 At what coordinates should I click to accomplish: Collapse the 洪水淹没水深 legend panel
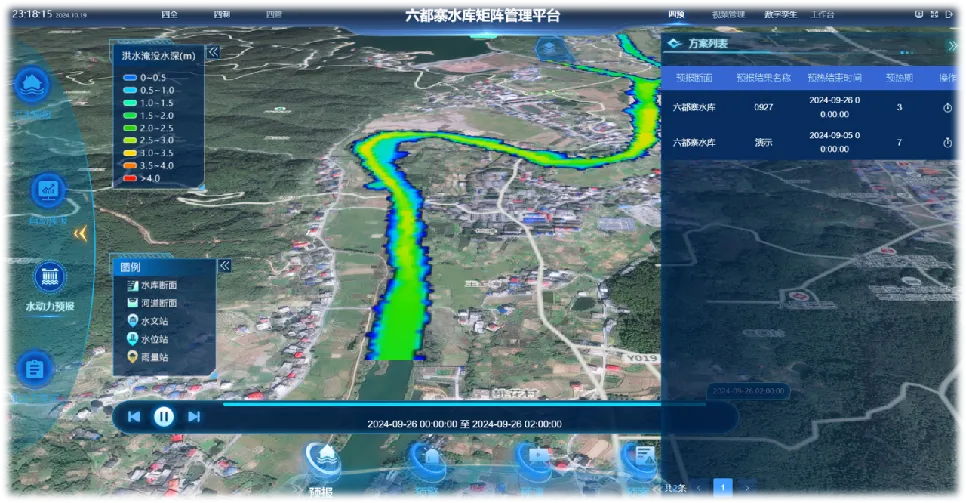(x=213, y=52)
